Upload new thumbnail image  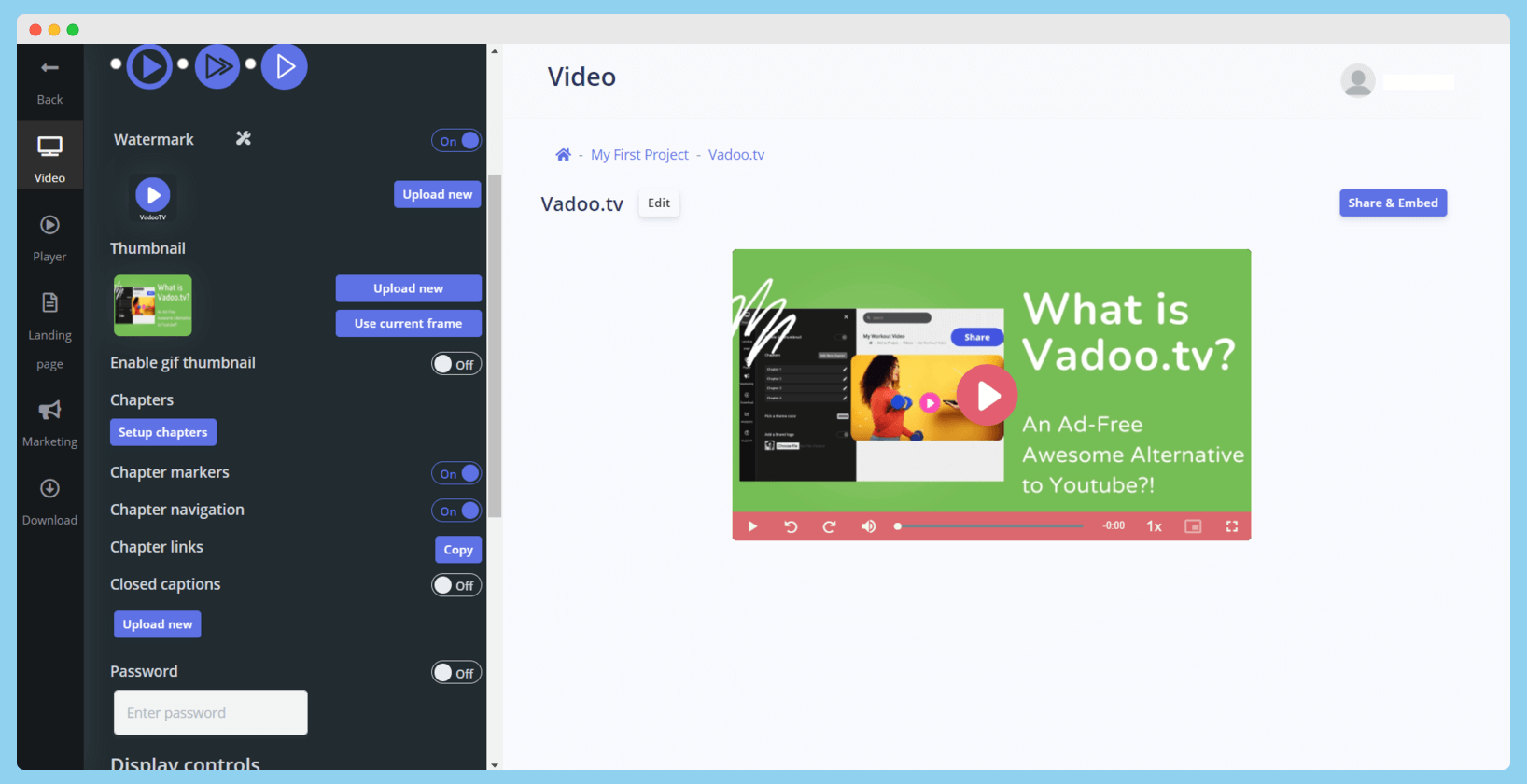pyautogui.click(x=409, y=288)
